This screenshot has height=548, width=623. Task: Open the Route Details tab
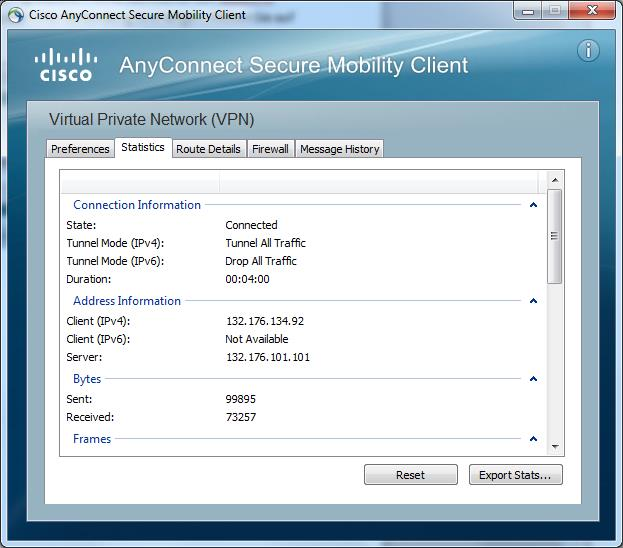point(208,149)
